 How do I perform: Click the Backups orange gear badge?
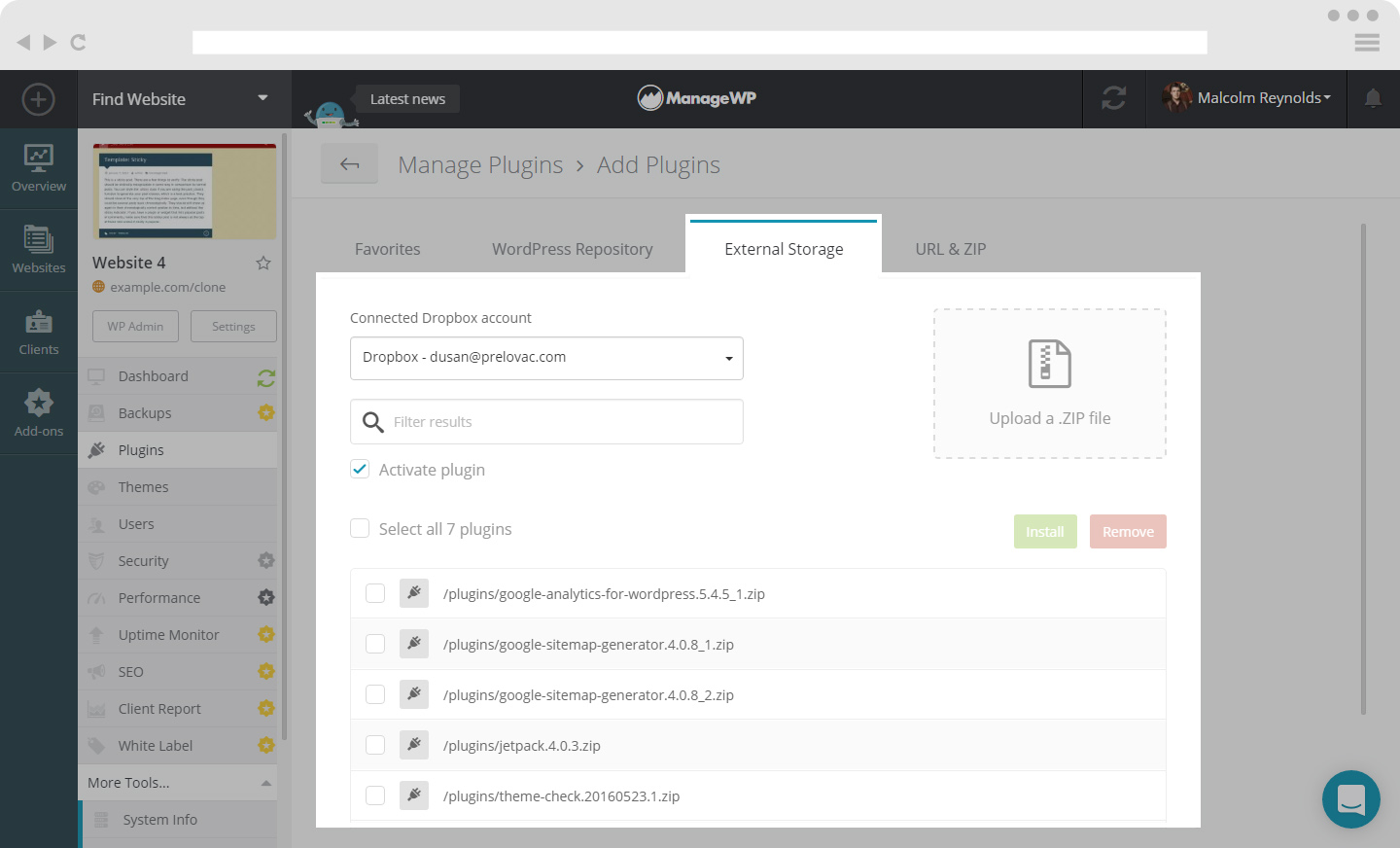[x=266, y=413]
